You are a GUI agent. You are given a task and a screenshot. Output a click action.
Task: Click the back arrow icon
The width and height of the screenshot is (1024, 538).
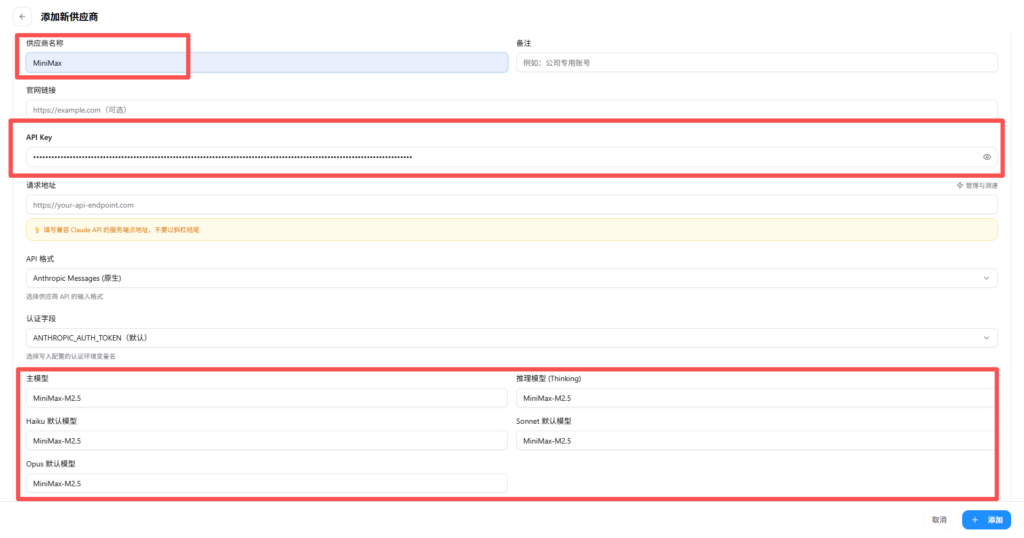click(x=23, y=17)
